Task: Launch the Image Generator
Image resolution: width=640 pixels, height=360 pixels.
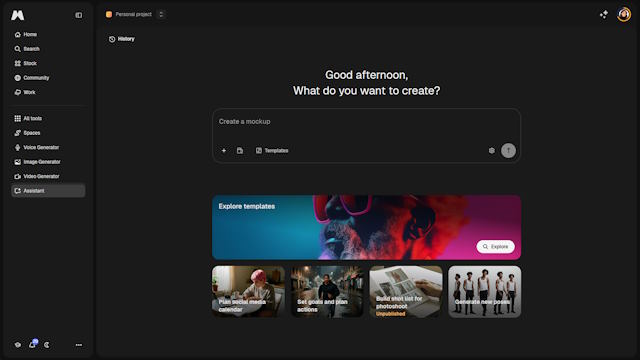Action: tap(48, 162)
